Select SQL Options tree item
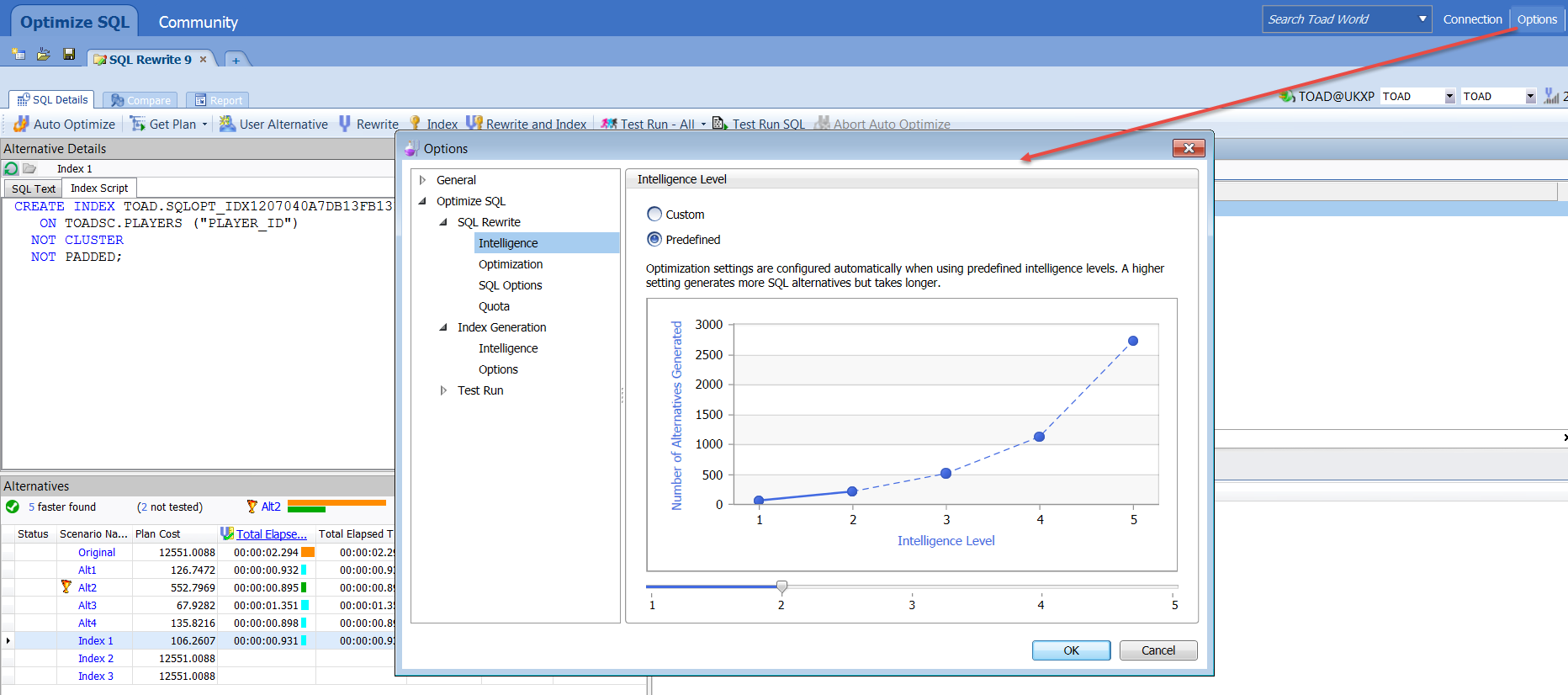This screenshot has width=1568, height=695. pyautogui.click(x=510, y=285)
